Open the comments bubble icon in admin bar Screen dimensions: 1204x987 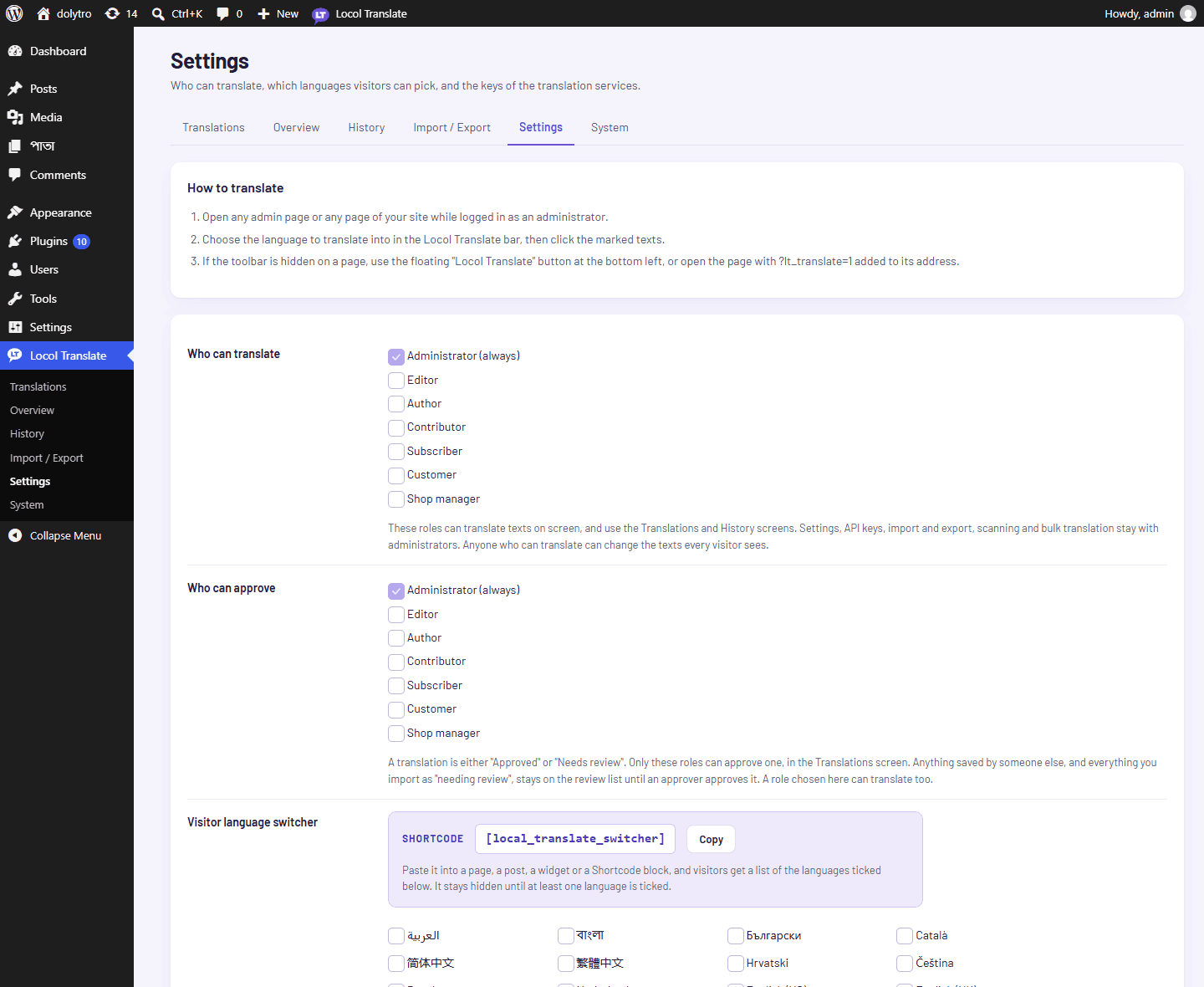point(222,13)
